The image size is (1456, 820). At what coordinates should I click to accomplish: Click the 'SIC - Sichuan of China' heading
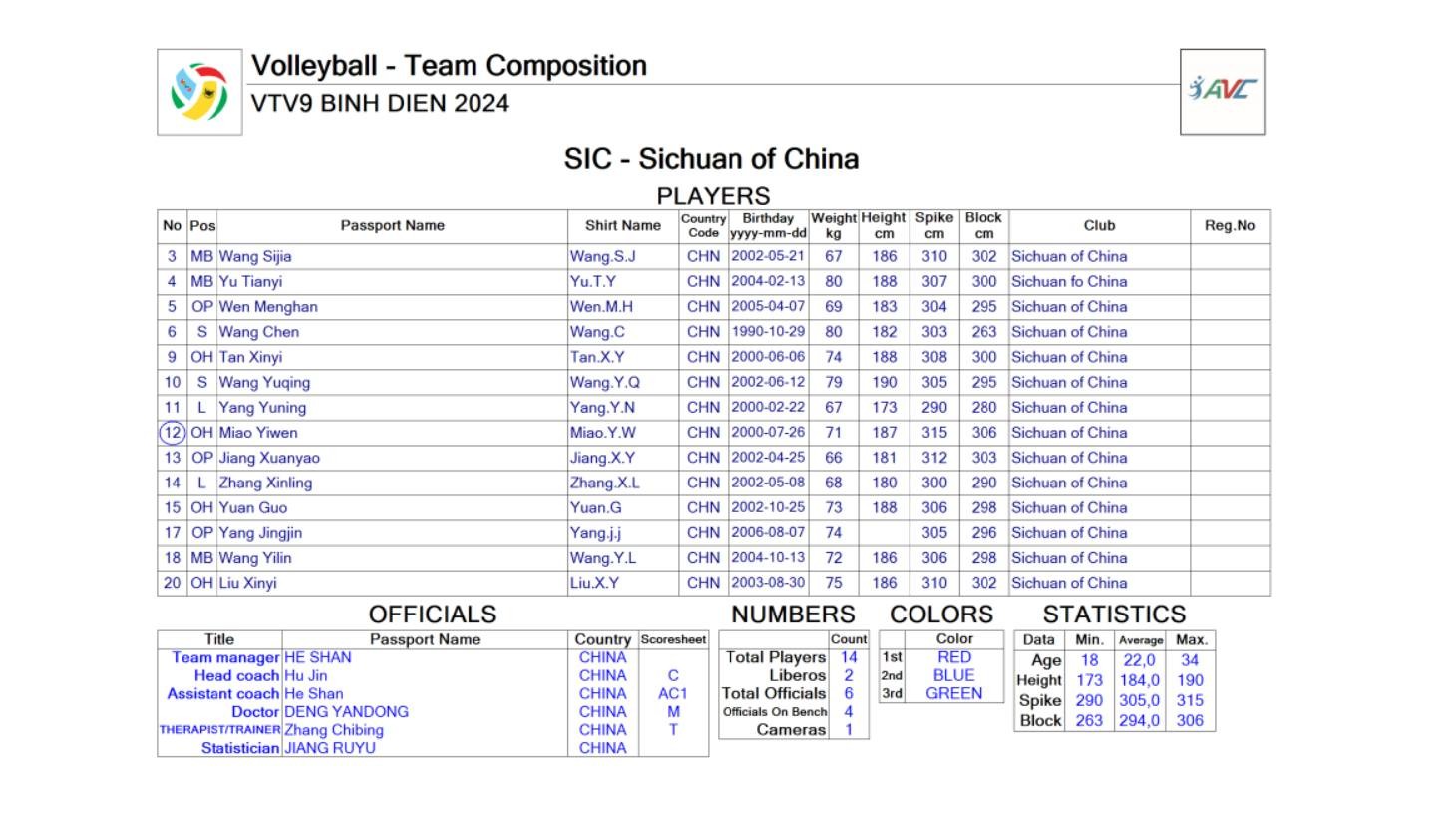[x=711, y=159]
